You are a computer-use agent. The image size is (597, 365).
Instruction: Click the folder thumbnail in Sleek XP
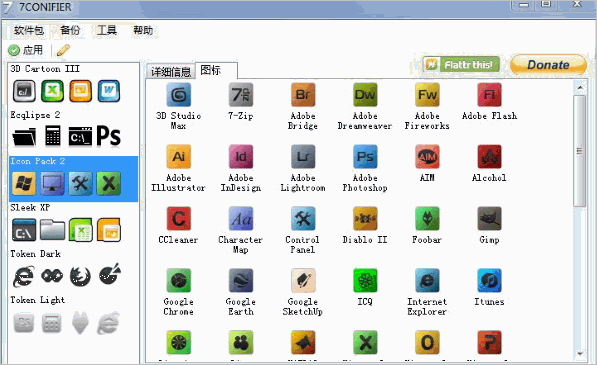[x=53, y=230]
